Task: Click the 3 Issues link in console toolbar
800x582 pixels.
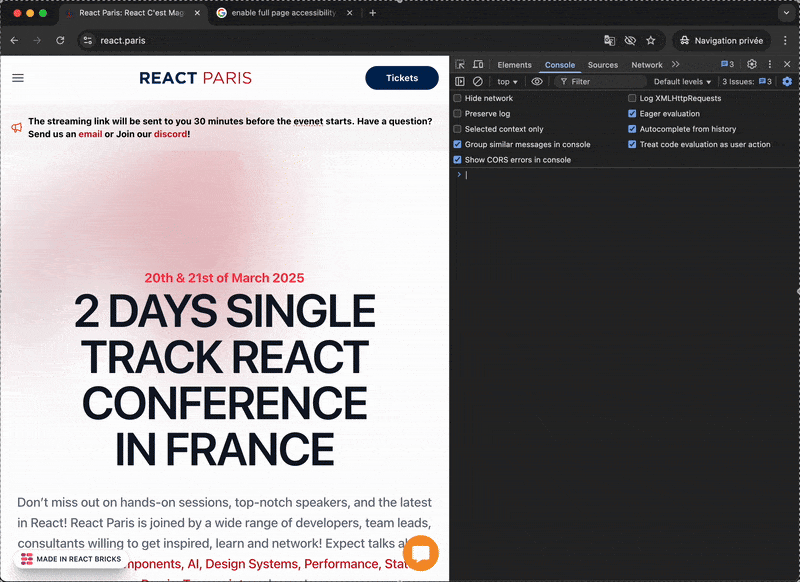Action: (747, 82)
